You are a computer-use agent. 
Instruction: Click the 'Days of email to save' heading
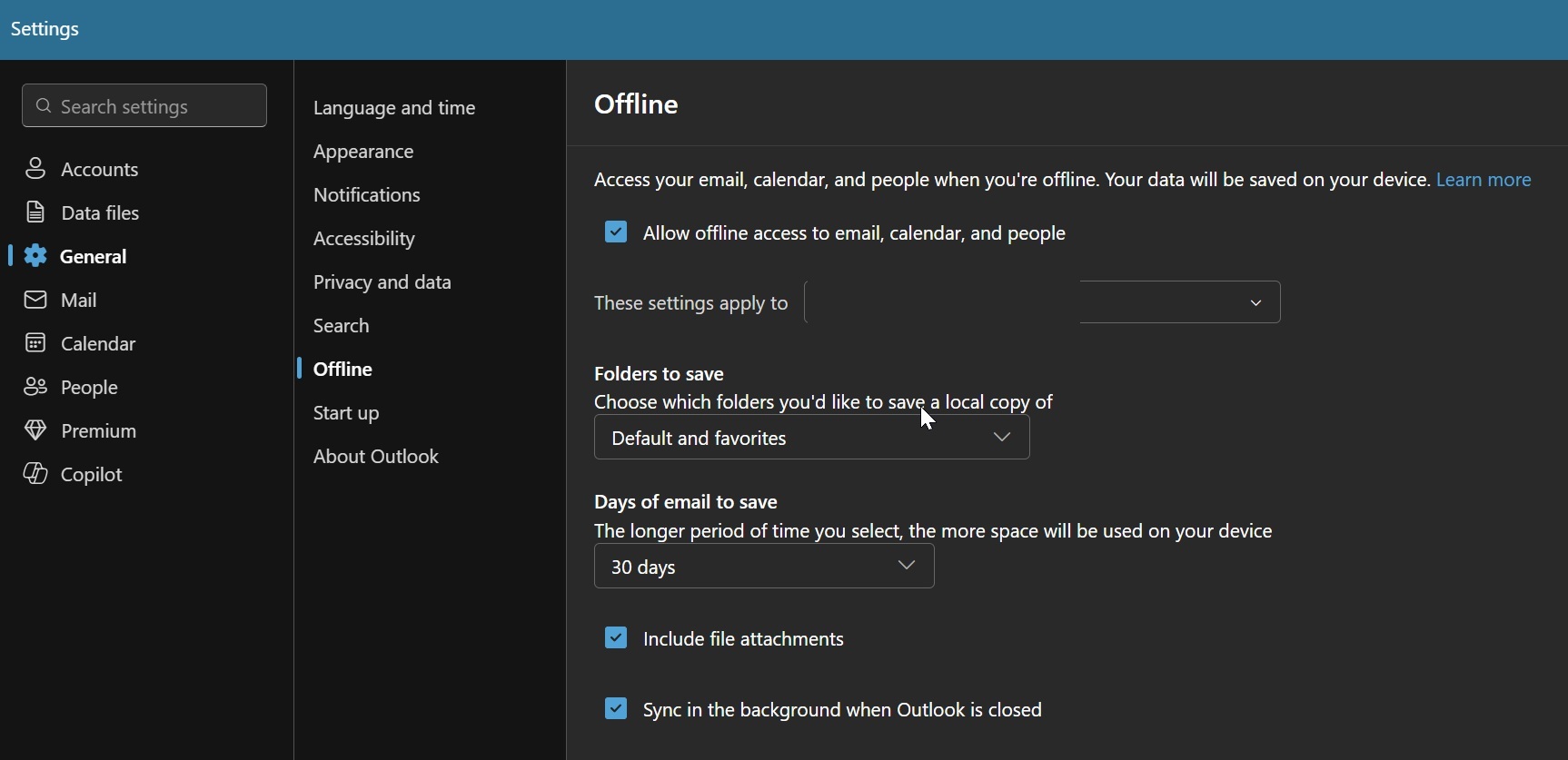[686, 502]
